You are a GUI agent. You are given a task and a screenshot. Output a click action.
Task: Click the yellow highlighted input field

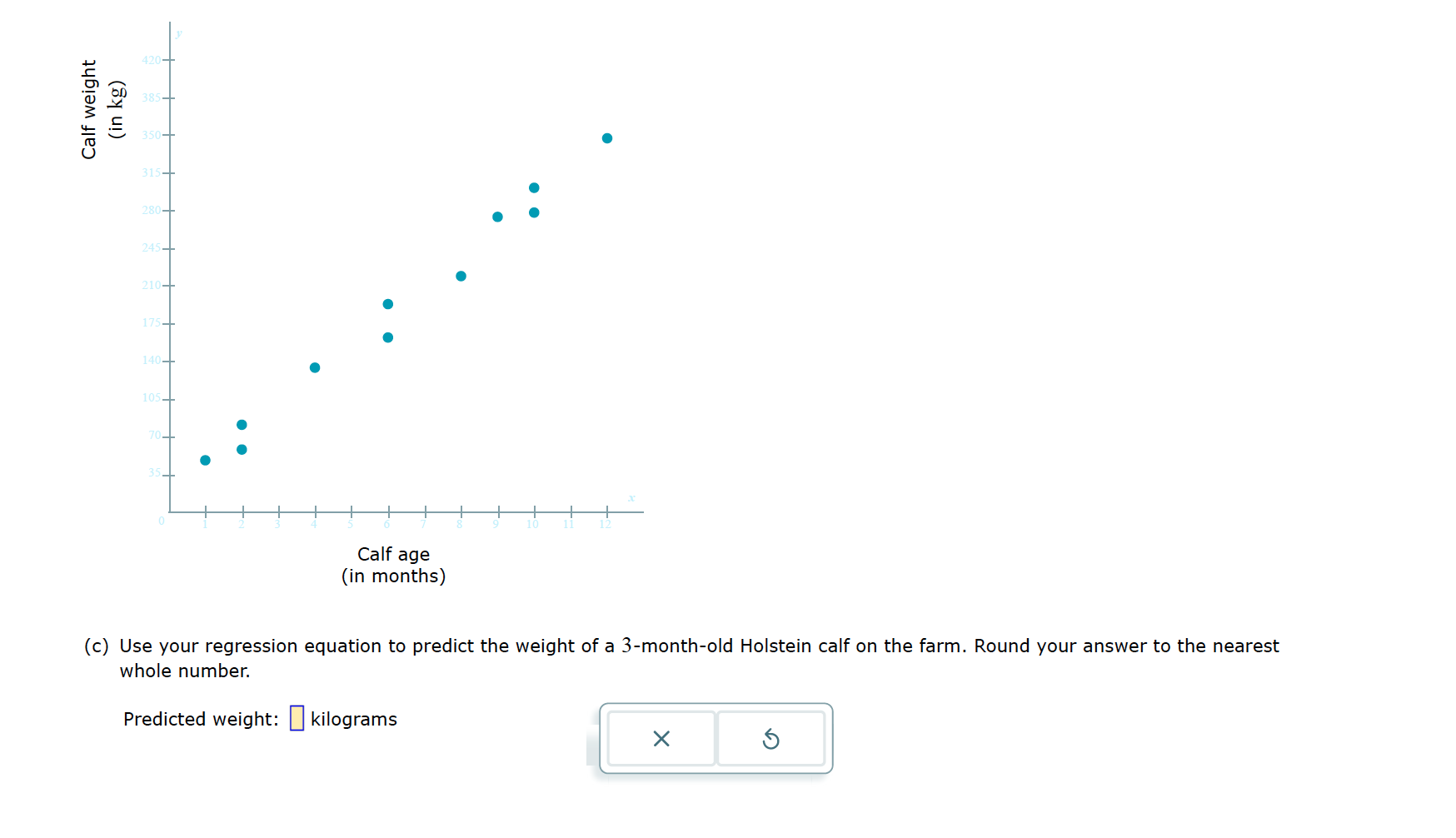click(296, 718)
